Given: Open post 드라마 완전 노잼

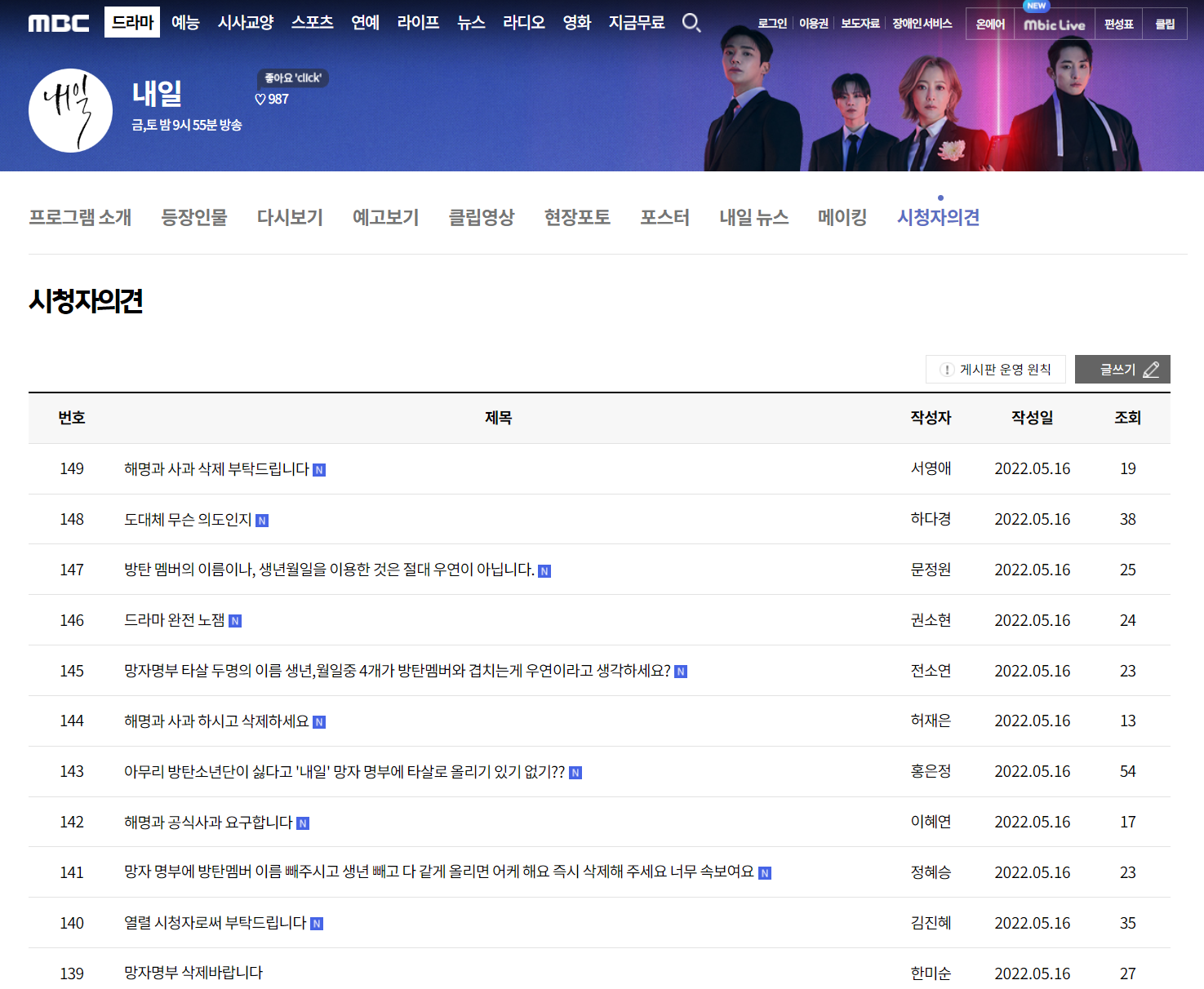Looking at the screenshot, I should click(x=174, y=620).
